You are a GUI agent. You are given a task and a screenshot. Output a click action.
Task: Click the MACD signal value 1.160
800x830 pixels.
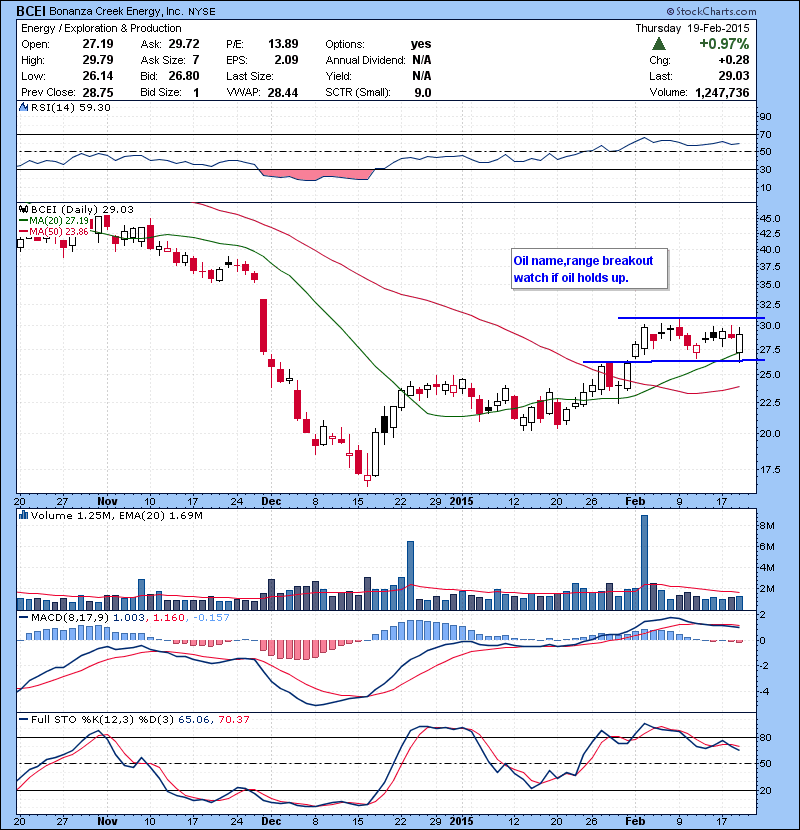(x=169, y=618)
